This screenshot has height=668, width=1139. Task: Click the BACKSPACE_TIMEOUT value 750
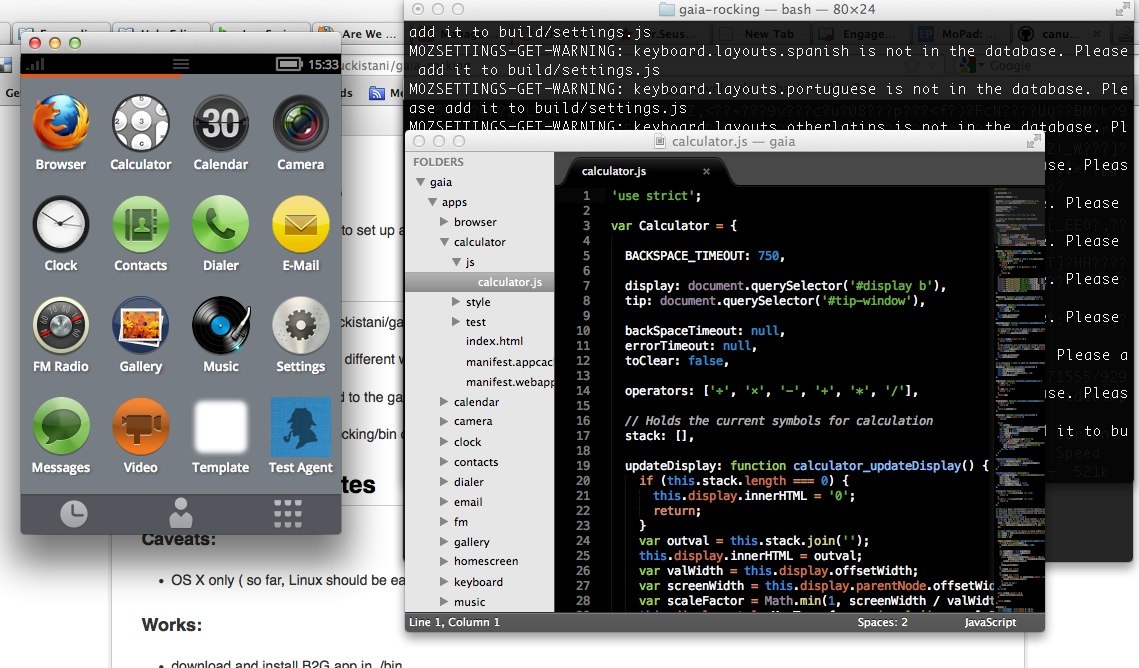(x=769, y=256)
